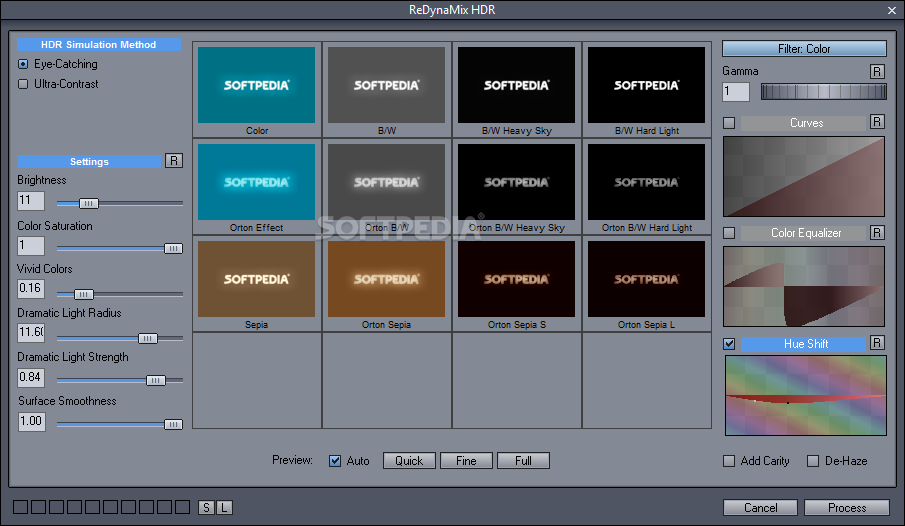905x526 pixels.
Task: Disable the Hue Shift checkbox
Action: 729,344
